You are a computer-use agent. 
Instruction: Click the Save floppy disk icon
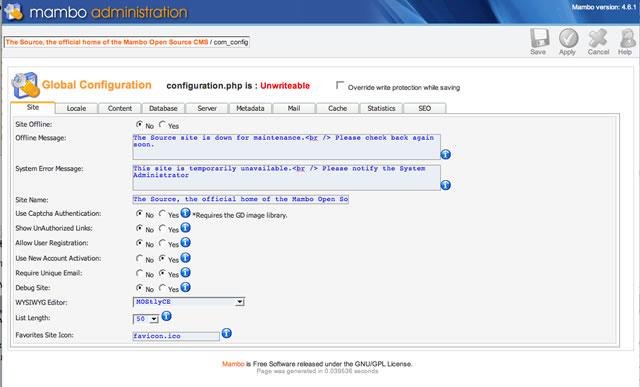point(539,38)
